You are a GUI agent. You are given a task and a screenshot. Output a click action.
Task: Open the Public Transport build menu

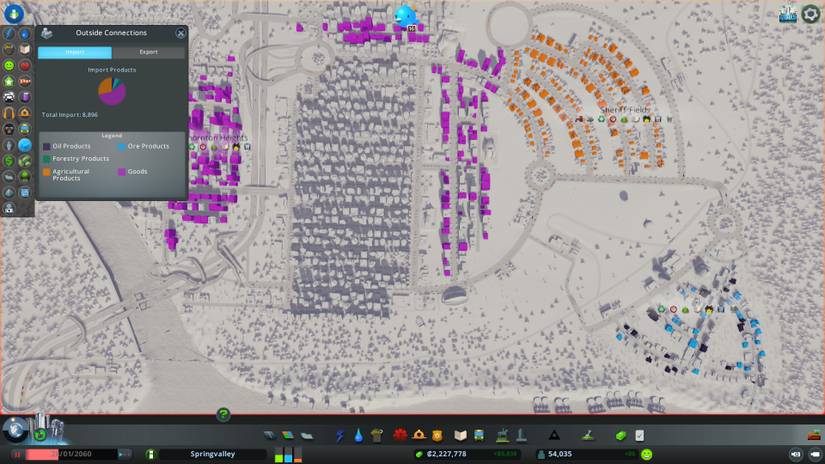[479, 435]
